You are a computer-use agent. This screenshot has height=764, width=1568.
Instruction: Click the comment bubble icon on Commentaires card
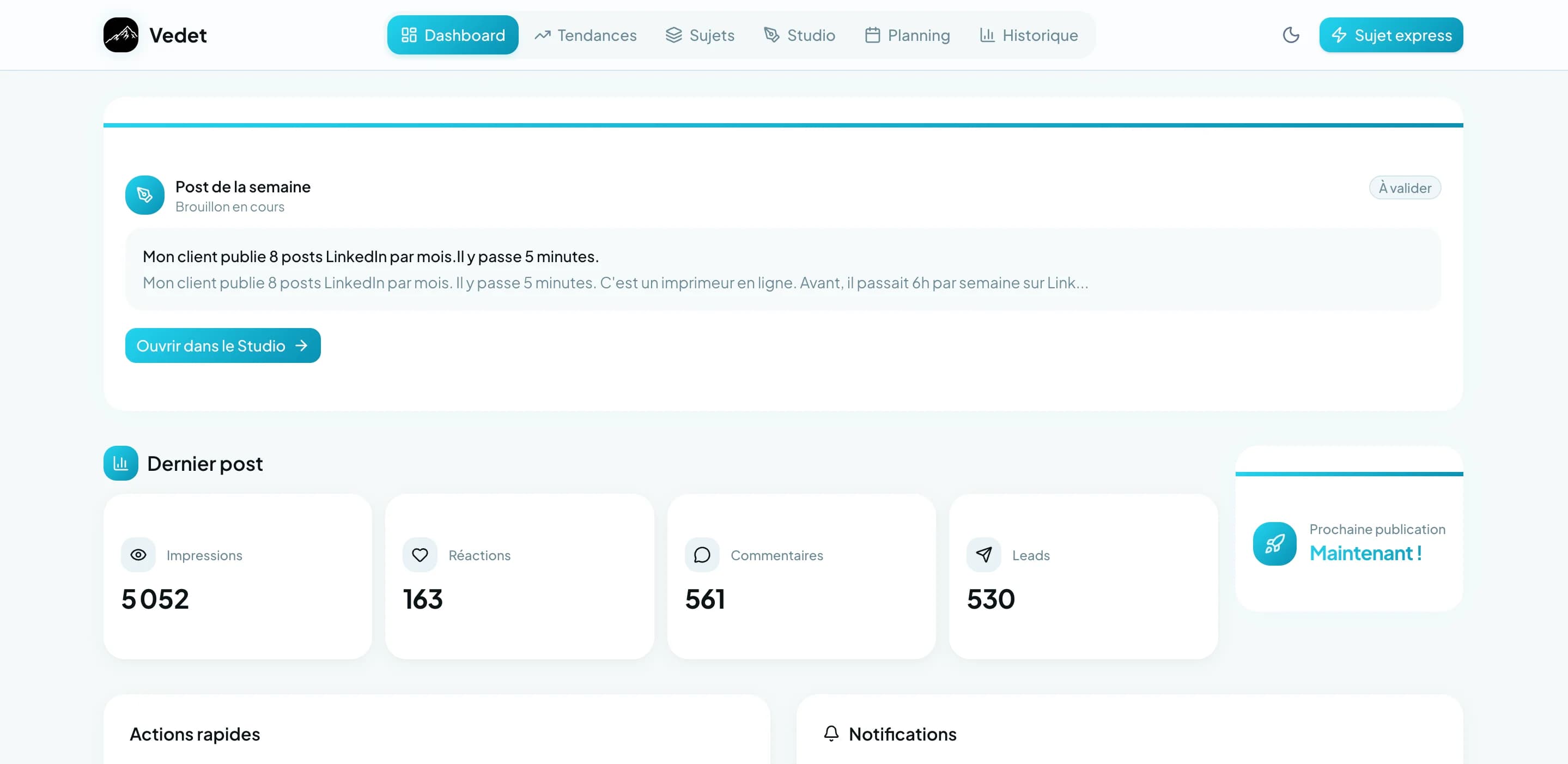click(702, 555)
